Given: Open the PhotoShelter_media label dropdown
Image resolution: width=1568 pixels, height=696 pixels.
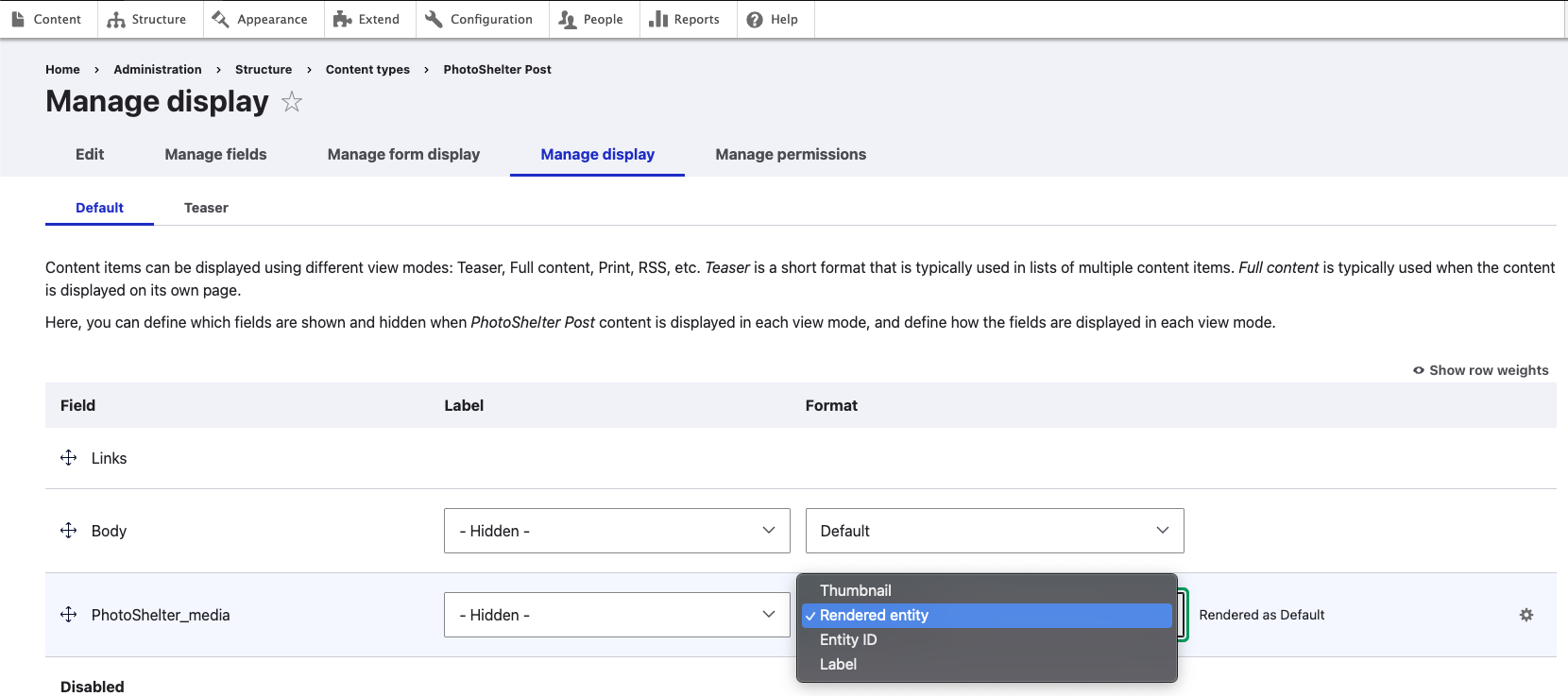Looking at the screenshot, I should point(617,615).
